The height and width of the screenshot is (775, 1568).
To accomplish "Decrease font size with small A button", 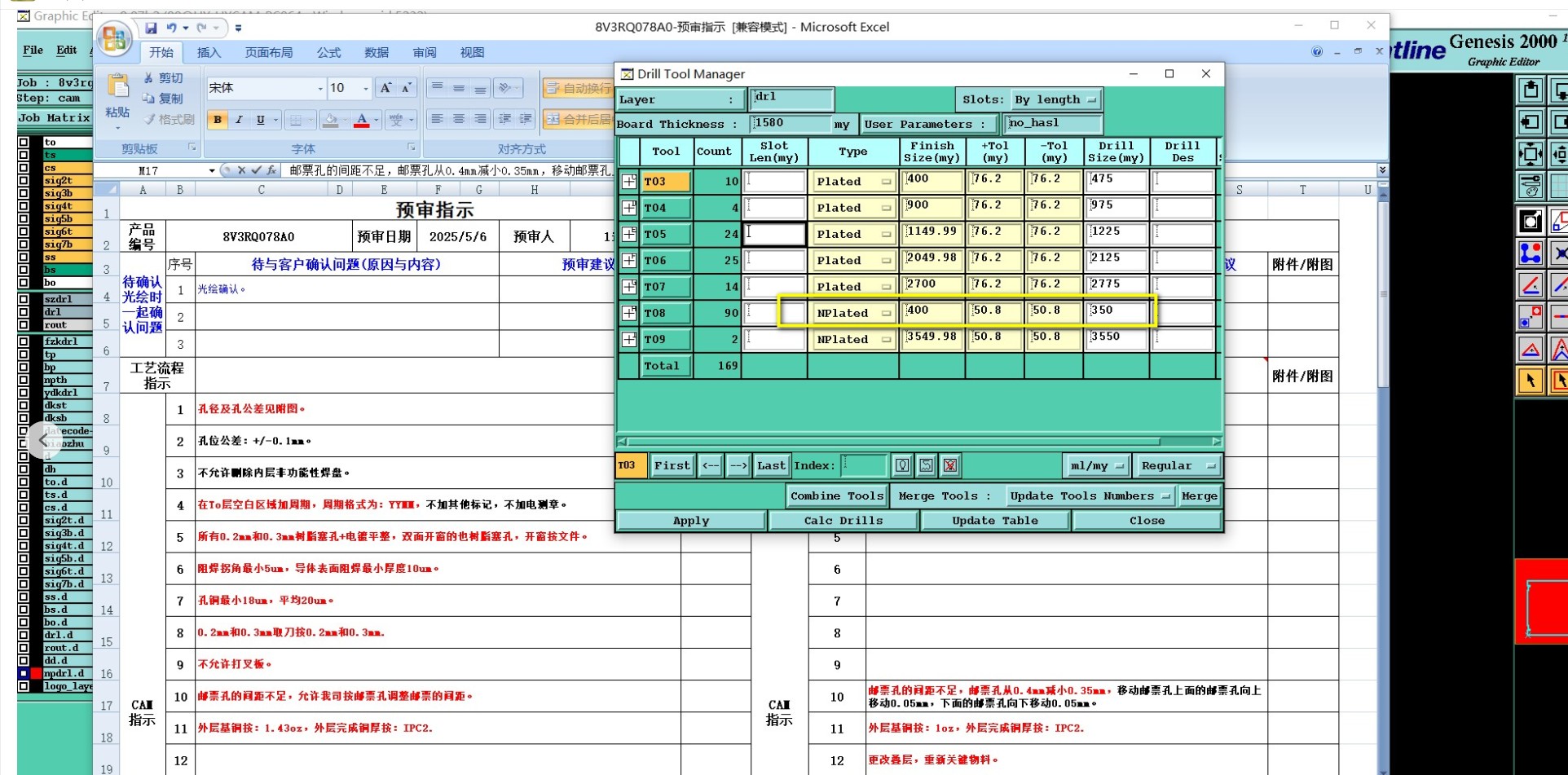I will point(406,88).
